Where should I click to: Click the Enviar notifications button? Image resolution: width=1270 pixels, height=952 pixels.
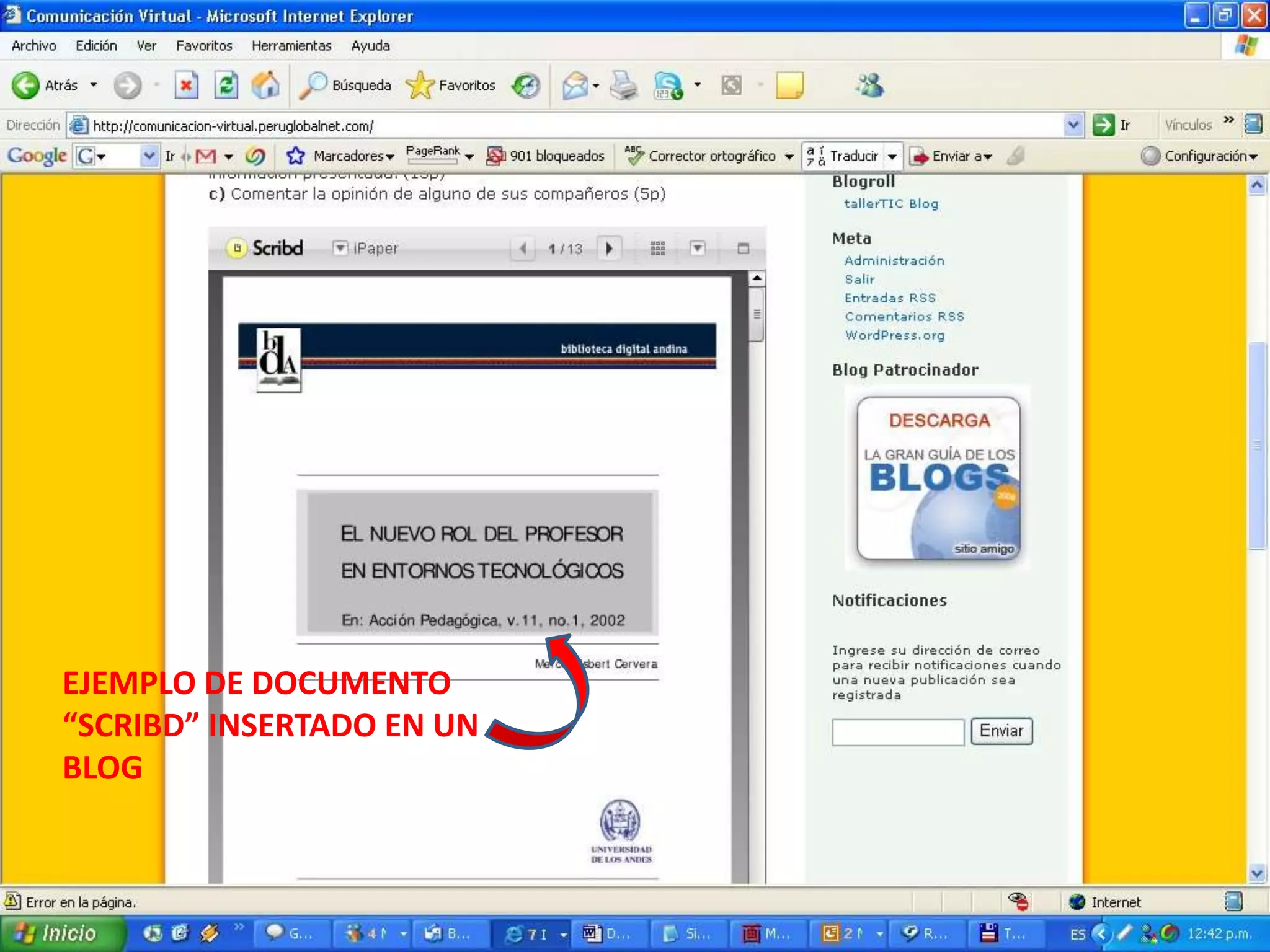click(1001, 731)
